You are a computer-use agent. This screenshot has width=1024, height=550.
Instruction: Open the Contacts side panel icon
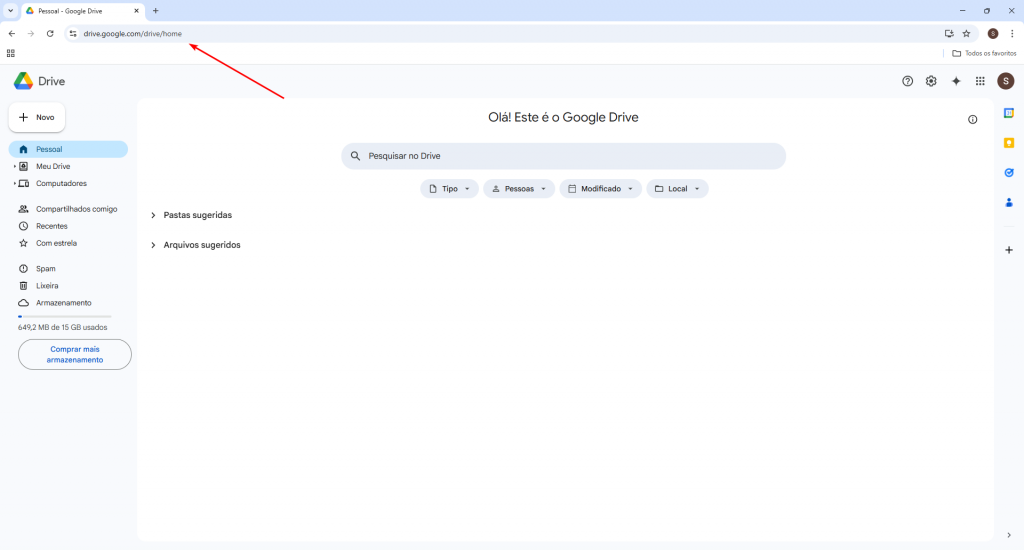pyautogui.click(x=1008, y=202)
